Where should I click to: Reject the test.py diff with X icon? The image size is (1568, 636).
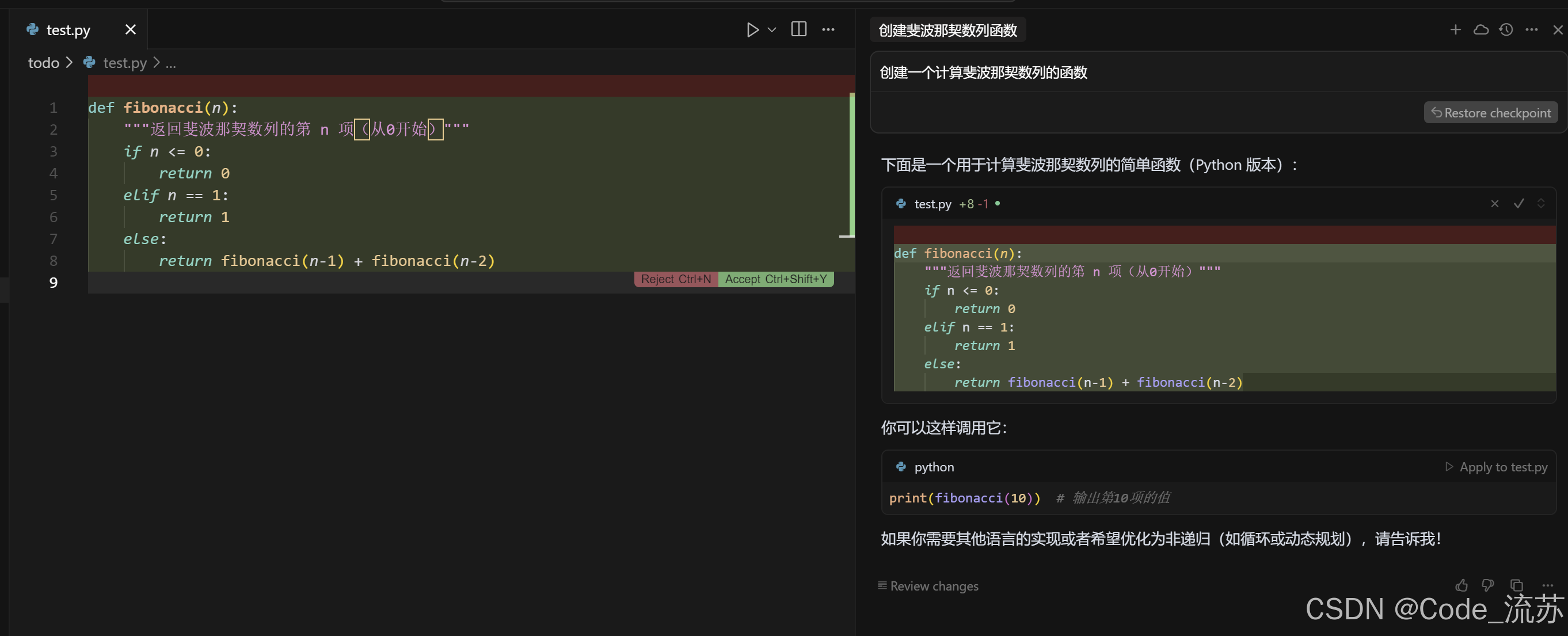(1494, 204)
